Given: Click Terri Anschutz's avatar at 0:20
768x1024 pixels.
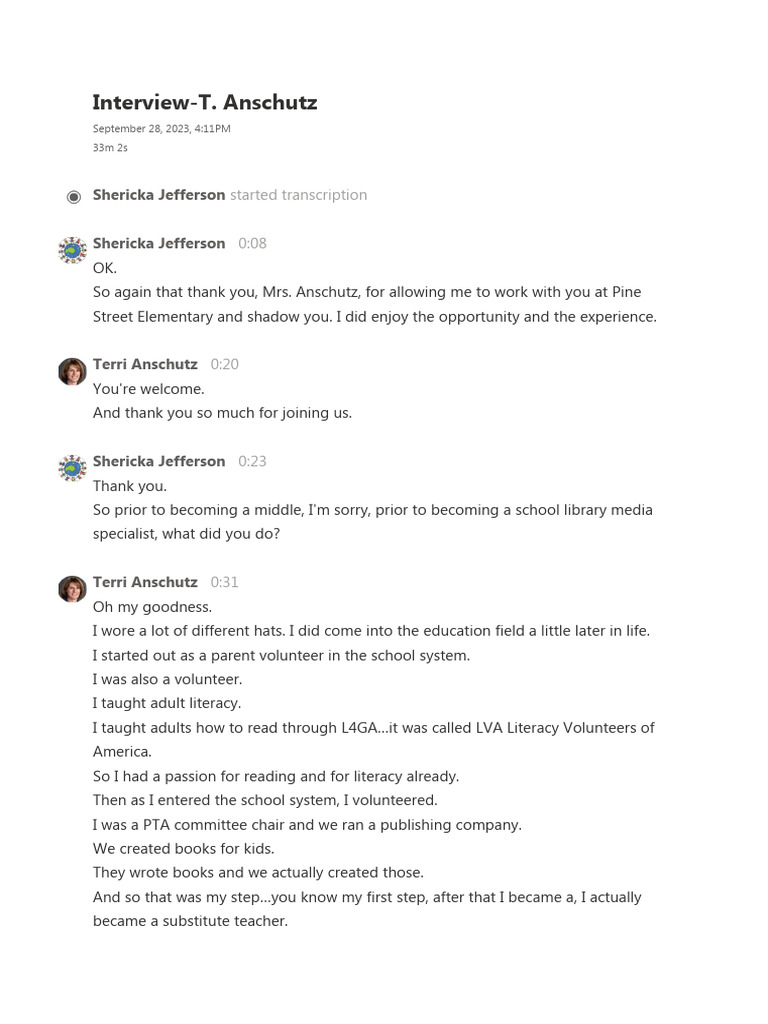Looking at the screenshot, I should tap(73, 371).
